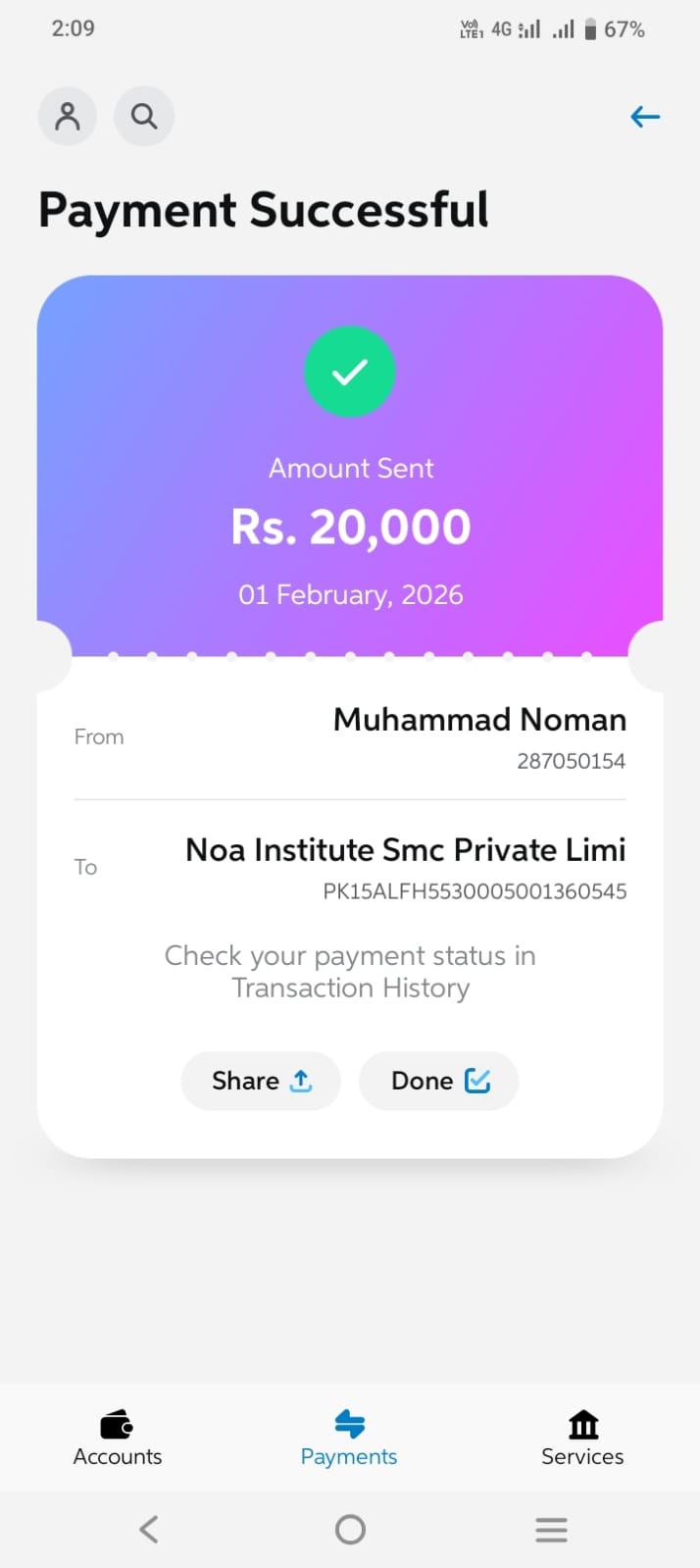This screenshot has height=1568, width=700.
Task: Select sender name Muhammad Noman
Action: click(479, 720)
